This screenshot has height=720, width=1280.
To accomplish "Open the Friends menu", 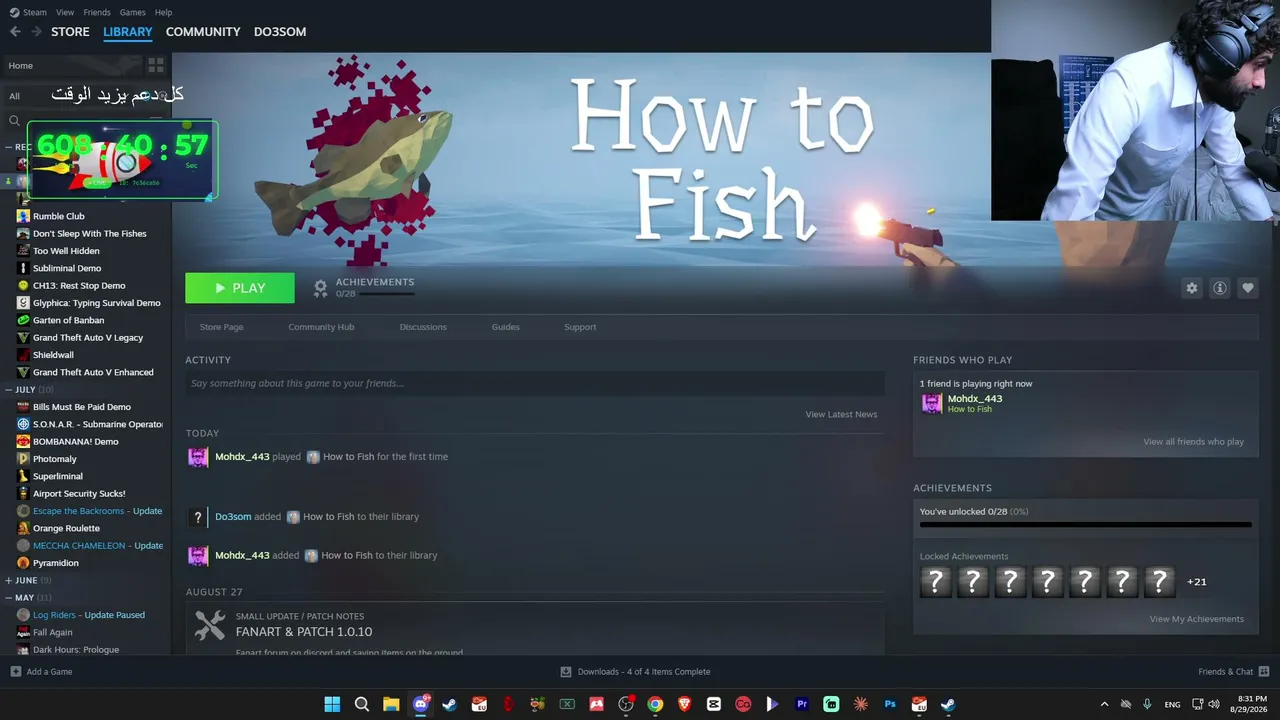I will pyautogui.click(x=97, y=12).
